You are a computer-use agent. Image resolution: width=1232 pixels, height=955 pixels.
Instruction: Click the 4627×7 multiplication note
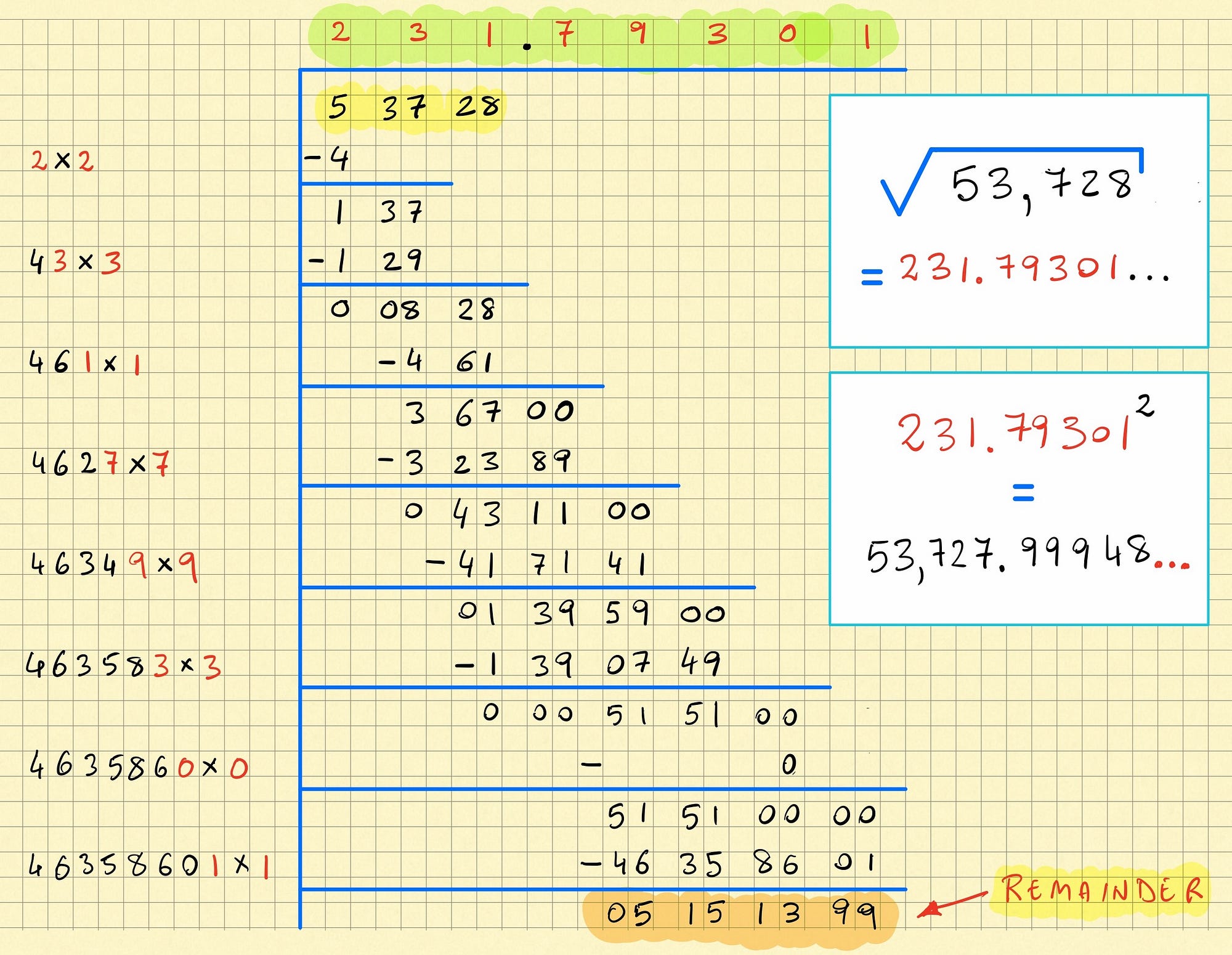coord(100,463)
